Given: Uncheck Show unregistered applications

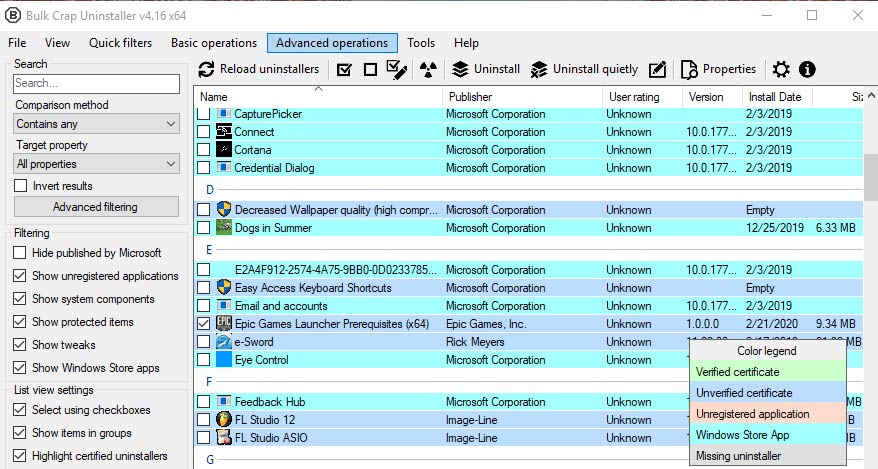Looking at the screenshot, I should point(20,275).
